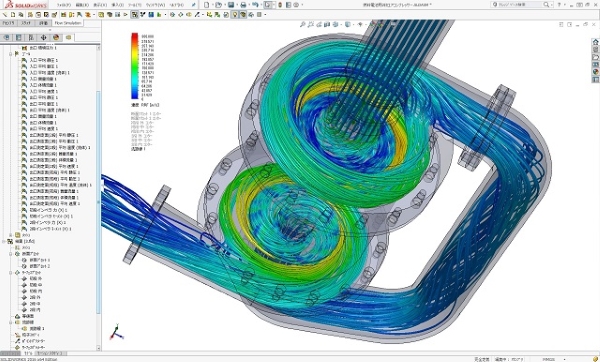Image resolution: width=600 pixels, height=362 pixels.
Task: Collapse the Goals folder in the analysis tree
Action: (x=11, y=54)
